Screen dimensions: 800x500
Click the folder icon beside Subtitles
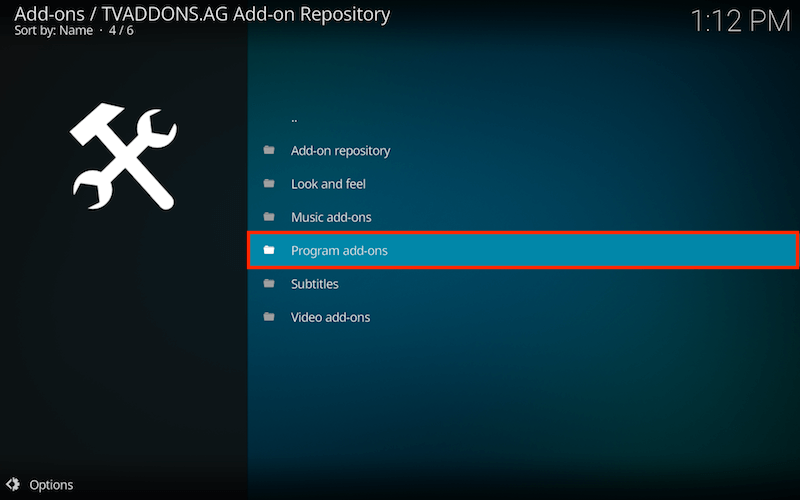click(269, 283)
